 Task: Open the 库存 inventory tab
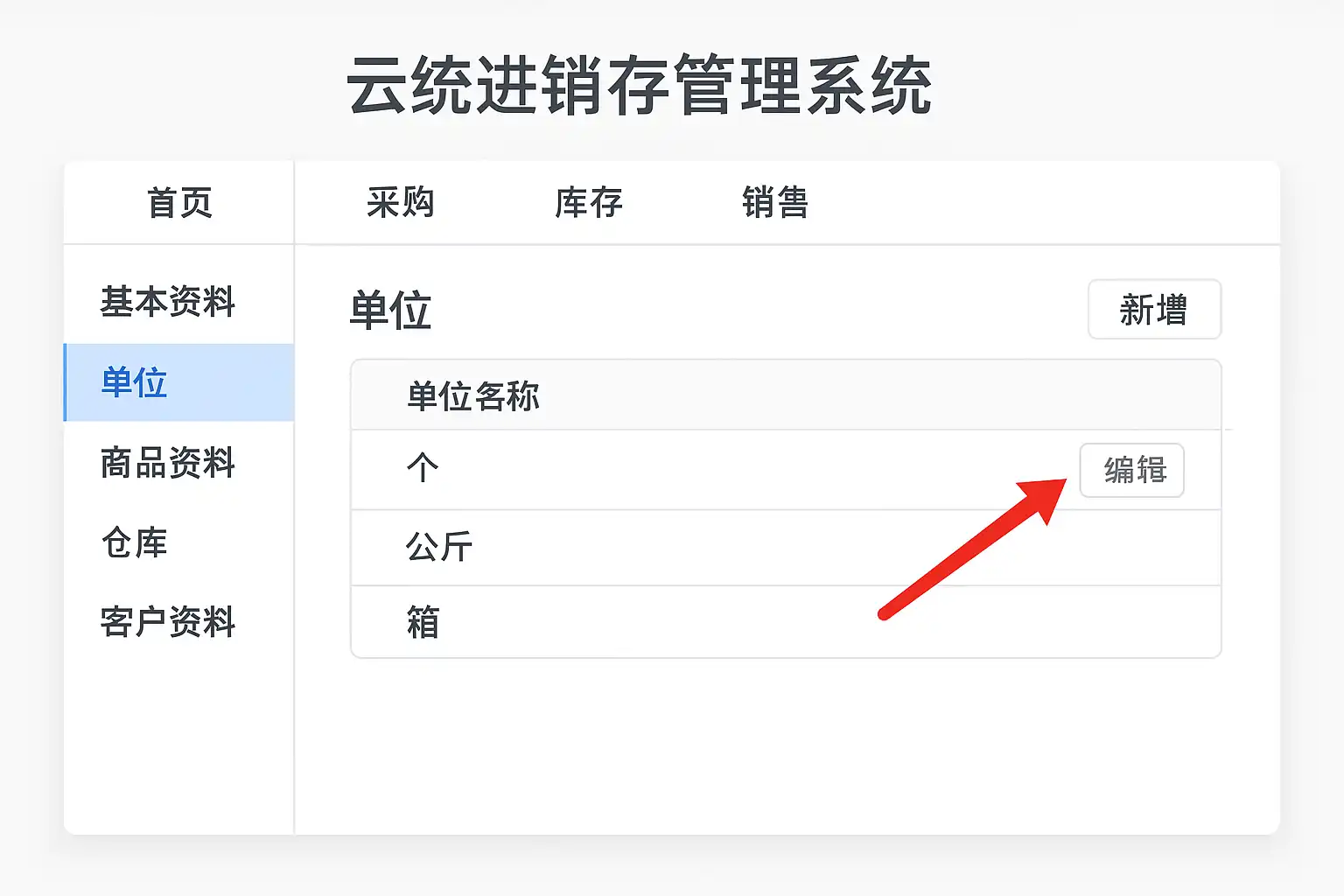(x=588, y=203)
